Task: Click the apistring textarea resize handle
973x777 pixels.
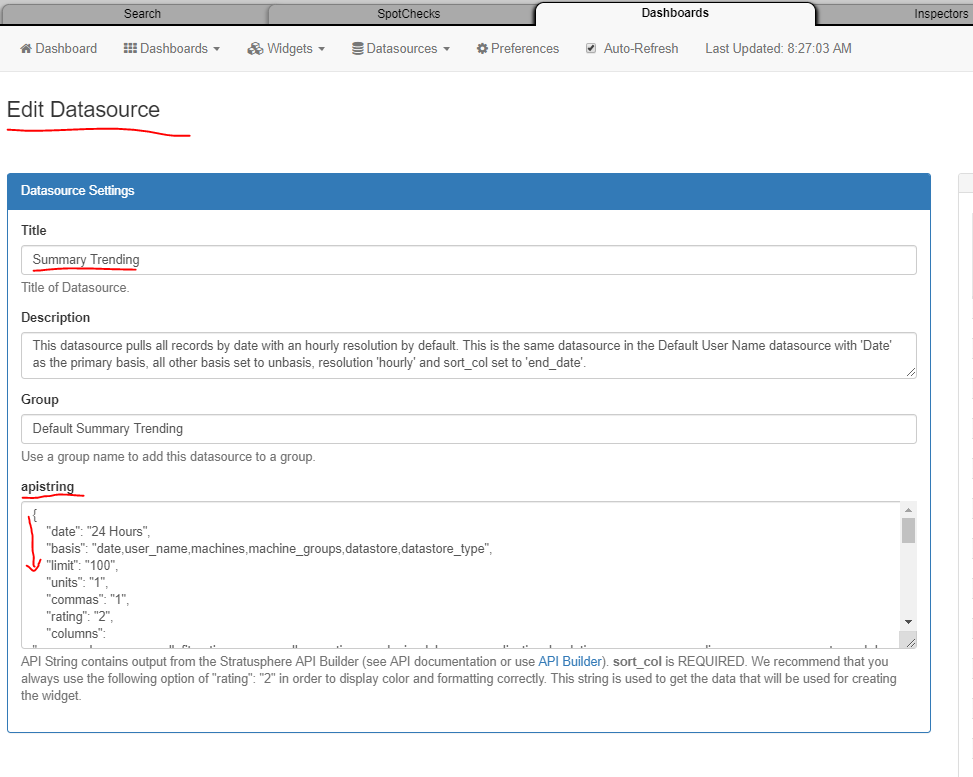Action: point(910,642)
